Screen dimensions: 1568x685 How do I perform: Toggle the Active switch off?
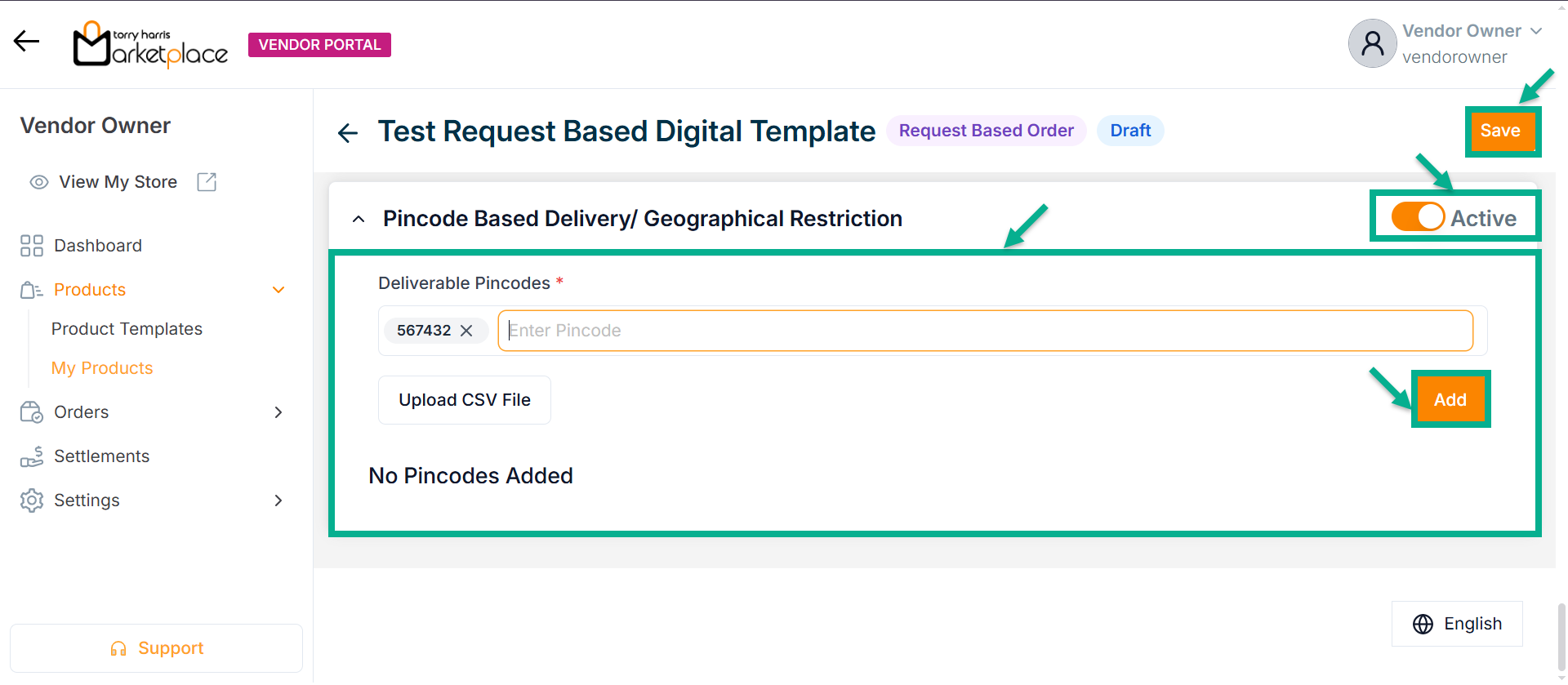pos(1418,217)
